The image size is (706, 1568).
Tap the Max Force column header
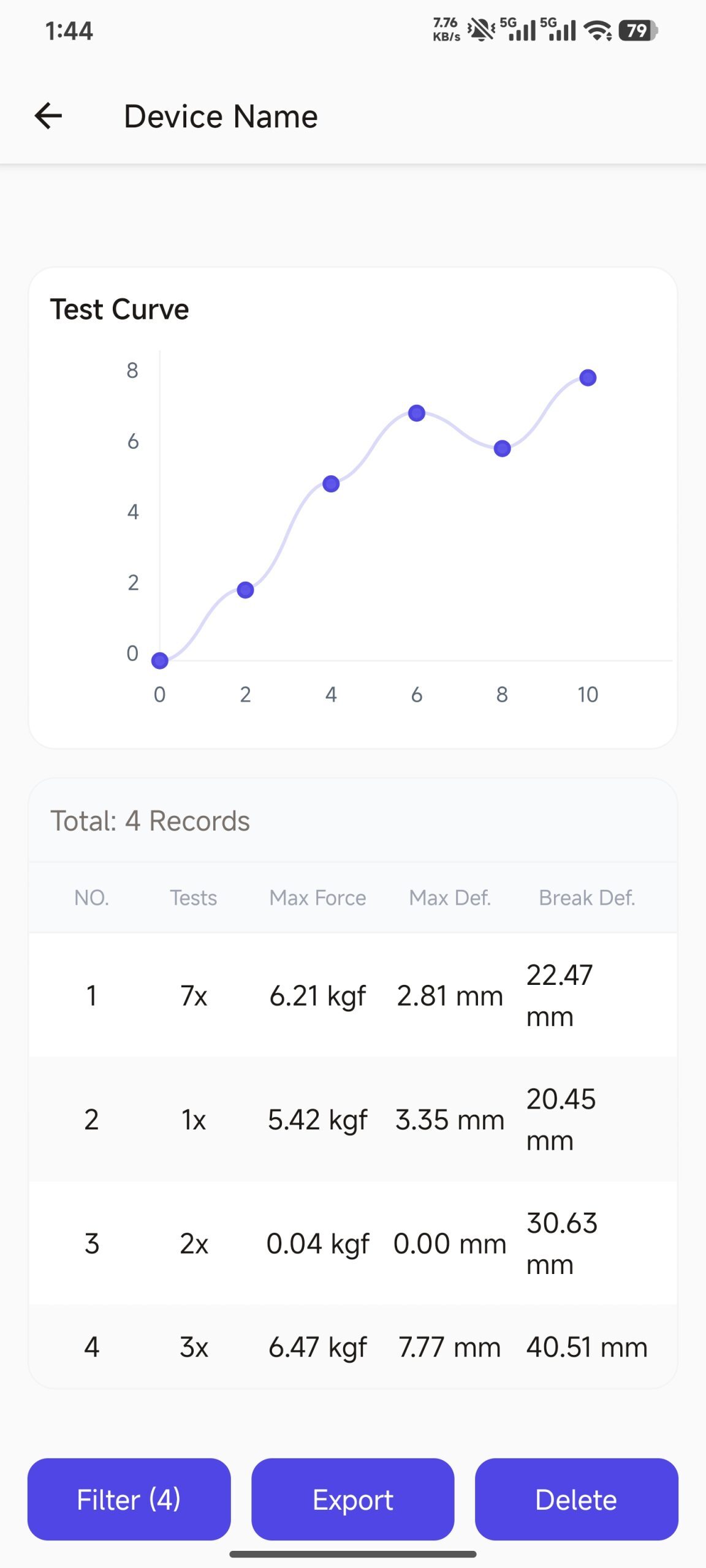(317, 898)
